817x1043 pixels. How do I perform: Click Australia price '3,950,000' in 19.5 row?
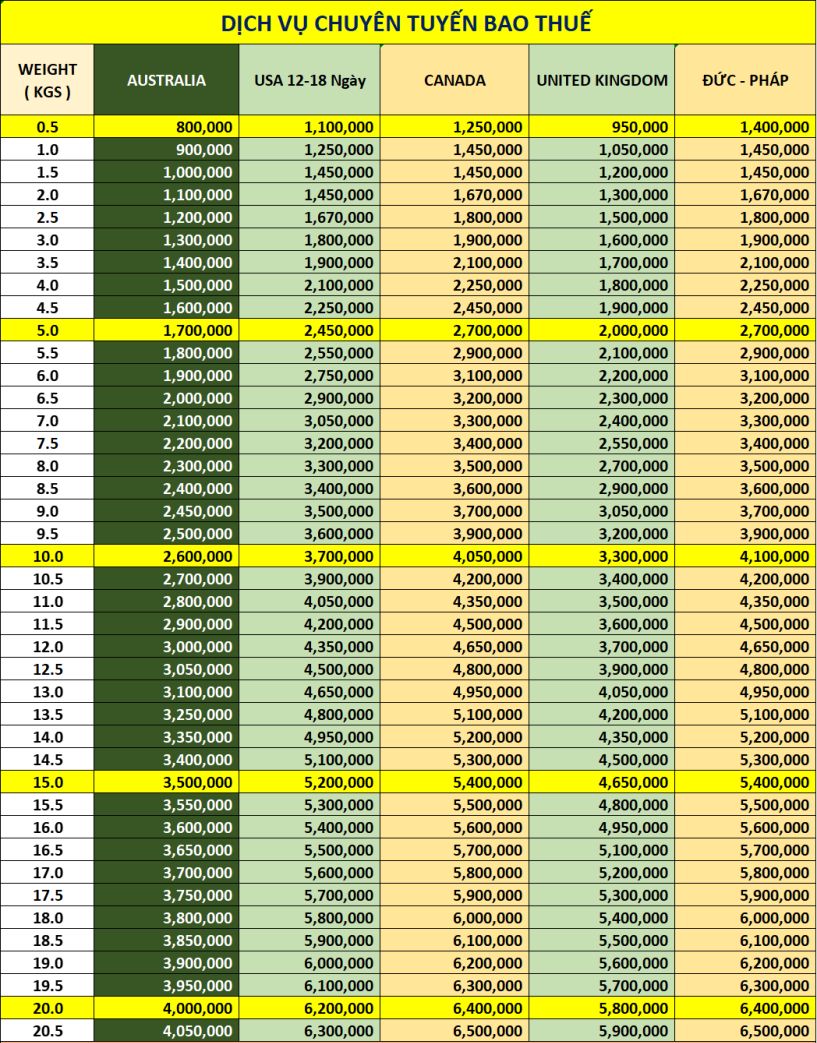click(166, 986)
